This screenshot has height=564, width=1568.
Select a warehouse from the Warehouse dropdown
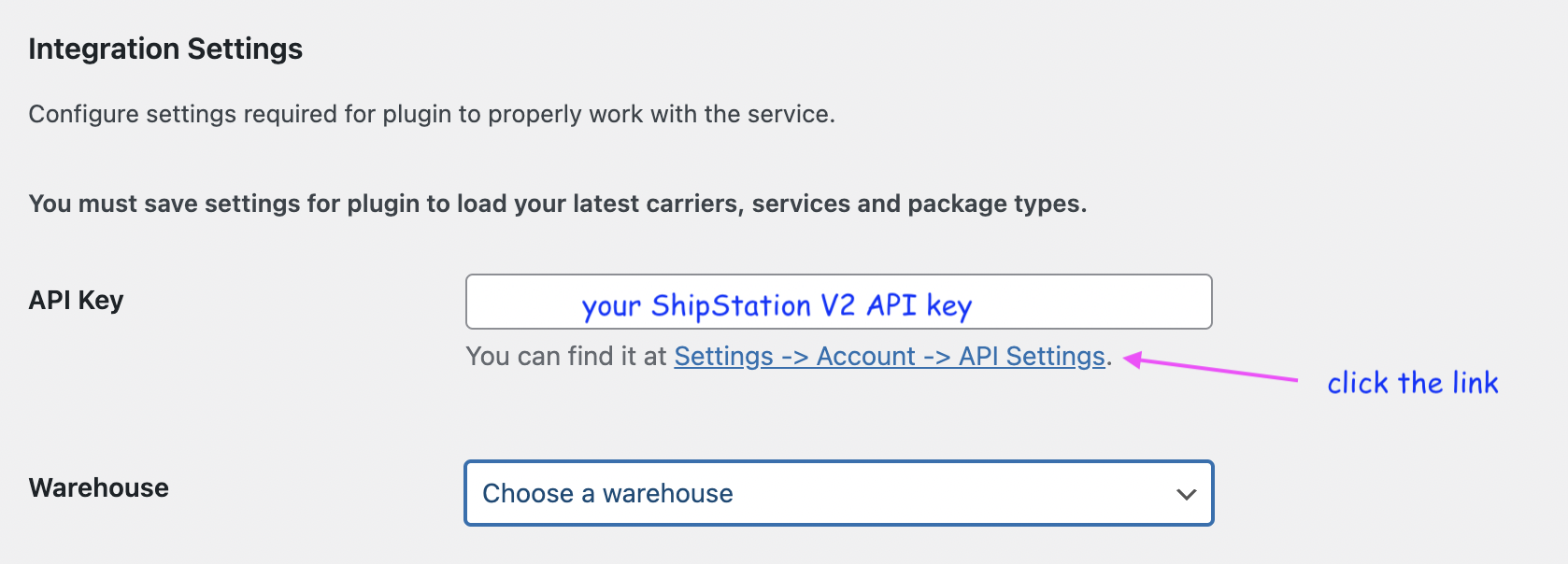[838, 493]
